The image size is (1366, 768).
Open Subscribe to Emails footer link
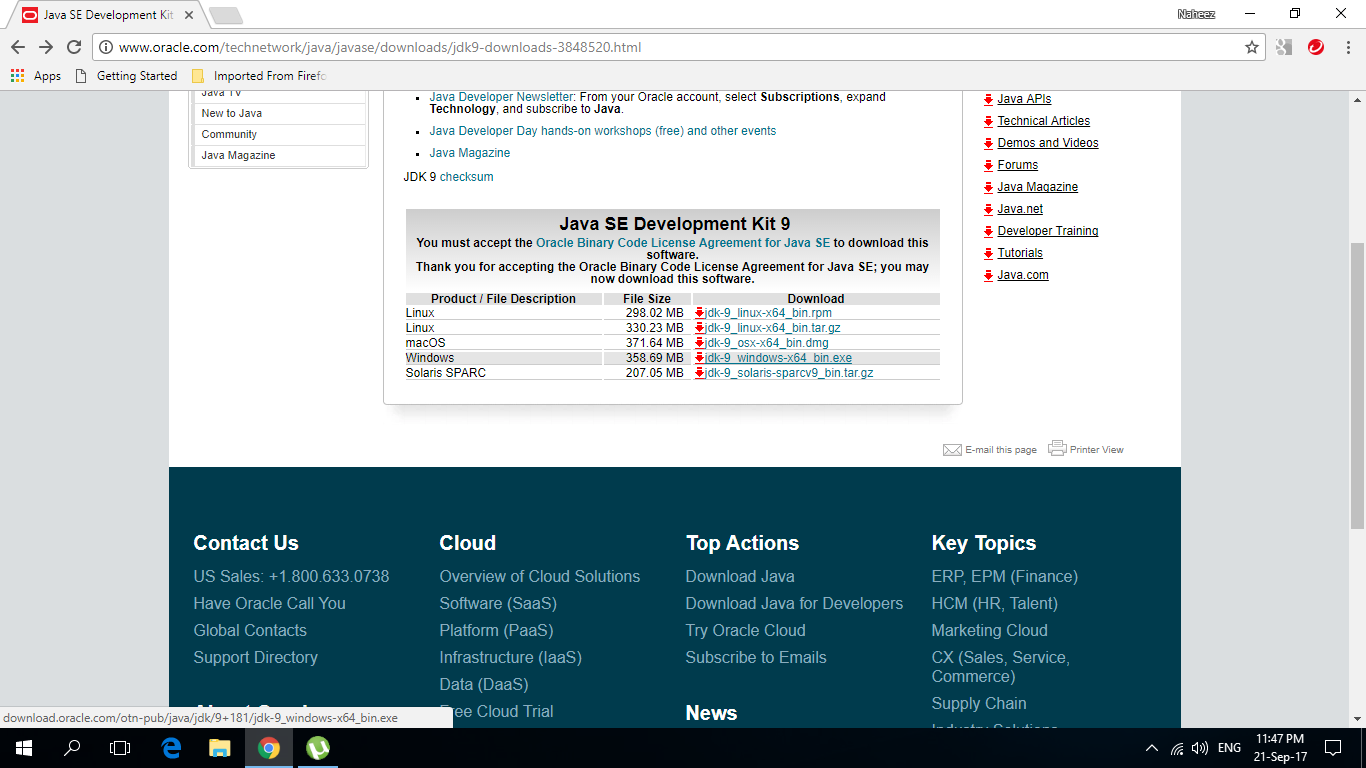[756, 657]
